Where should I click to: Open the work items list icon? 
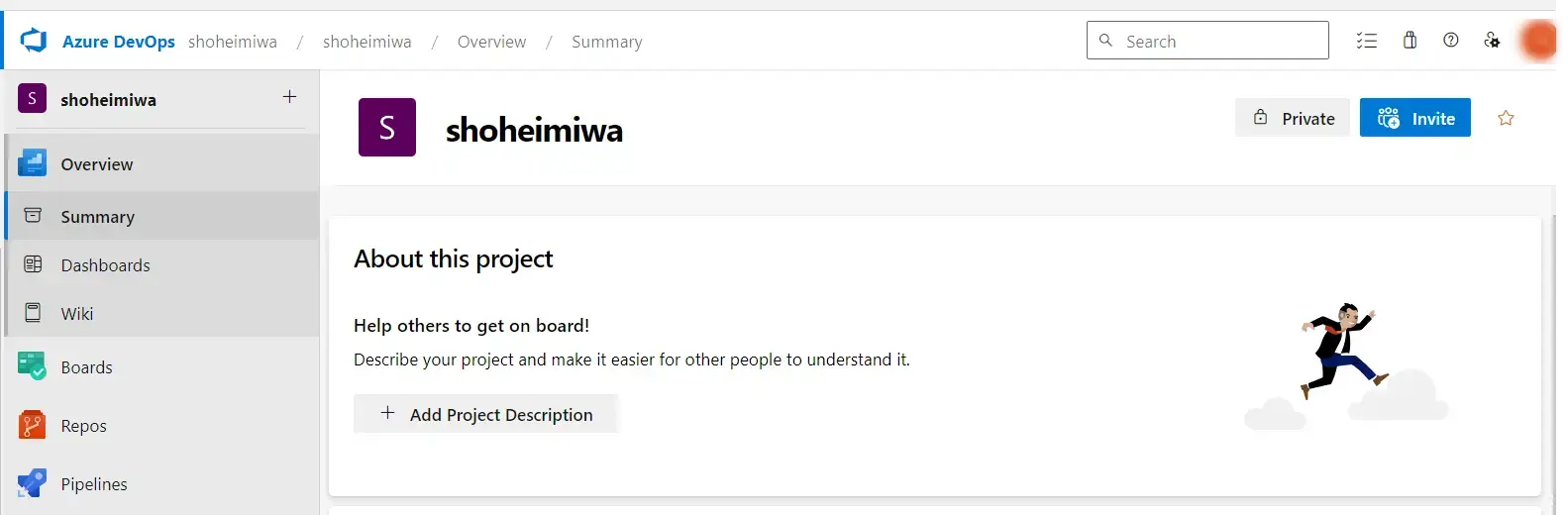[1367, 41]
